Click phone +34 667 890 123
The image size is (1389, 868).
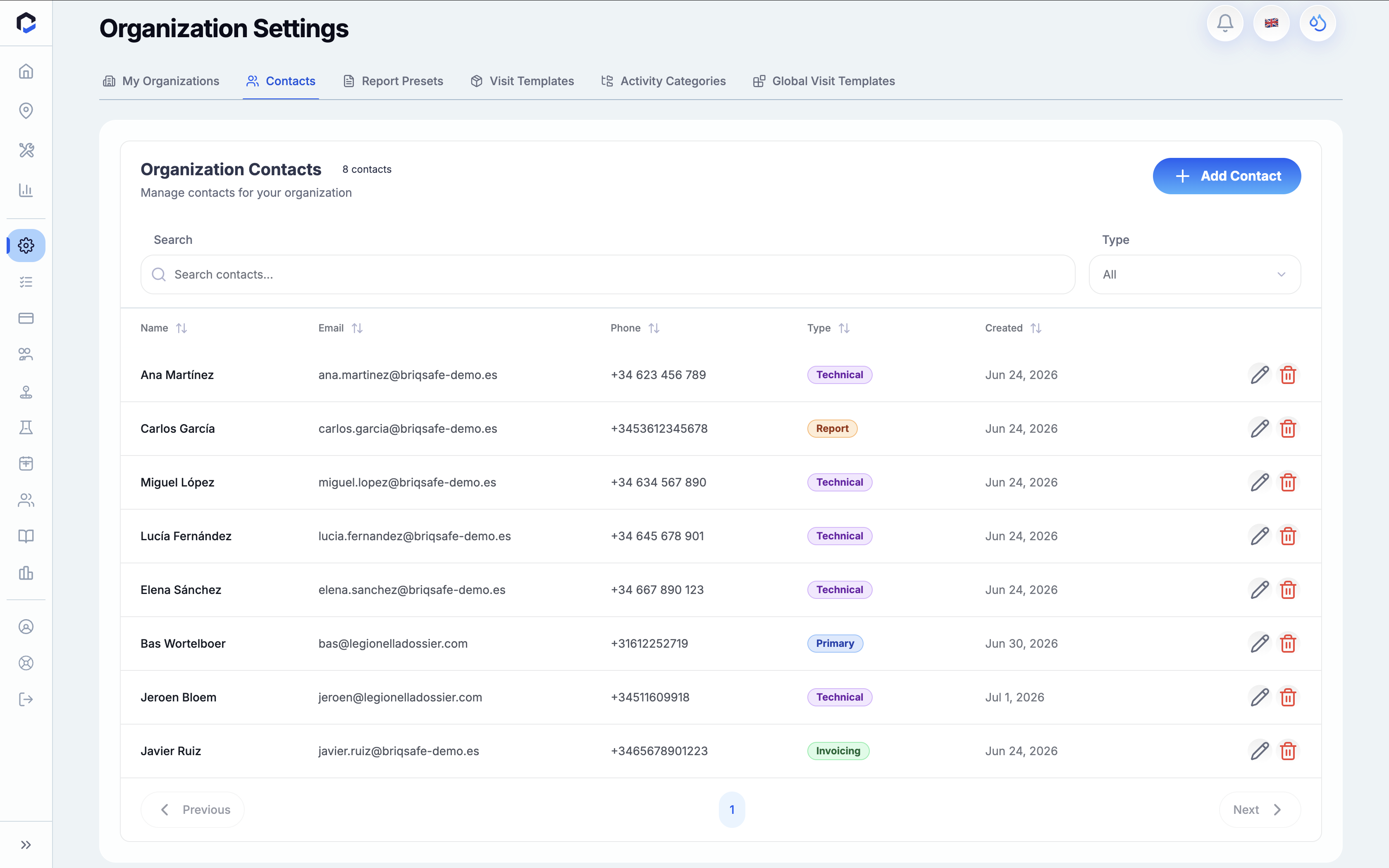point(657,589)
